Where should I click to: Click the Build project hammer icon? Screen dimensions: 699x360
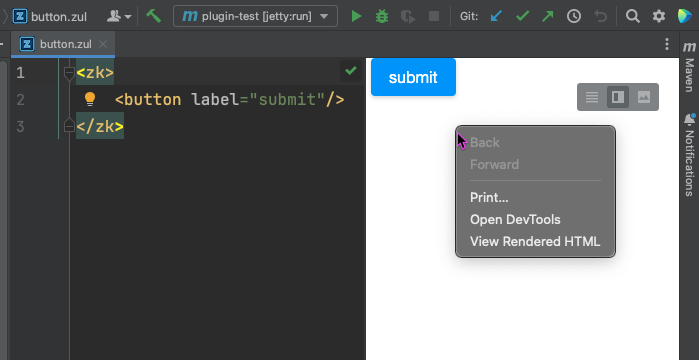pos(154,16)
